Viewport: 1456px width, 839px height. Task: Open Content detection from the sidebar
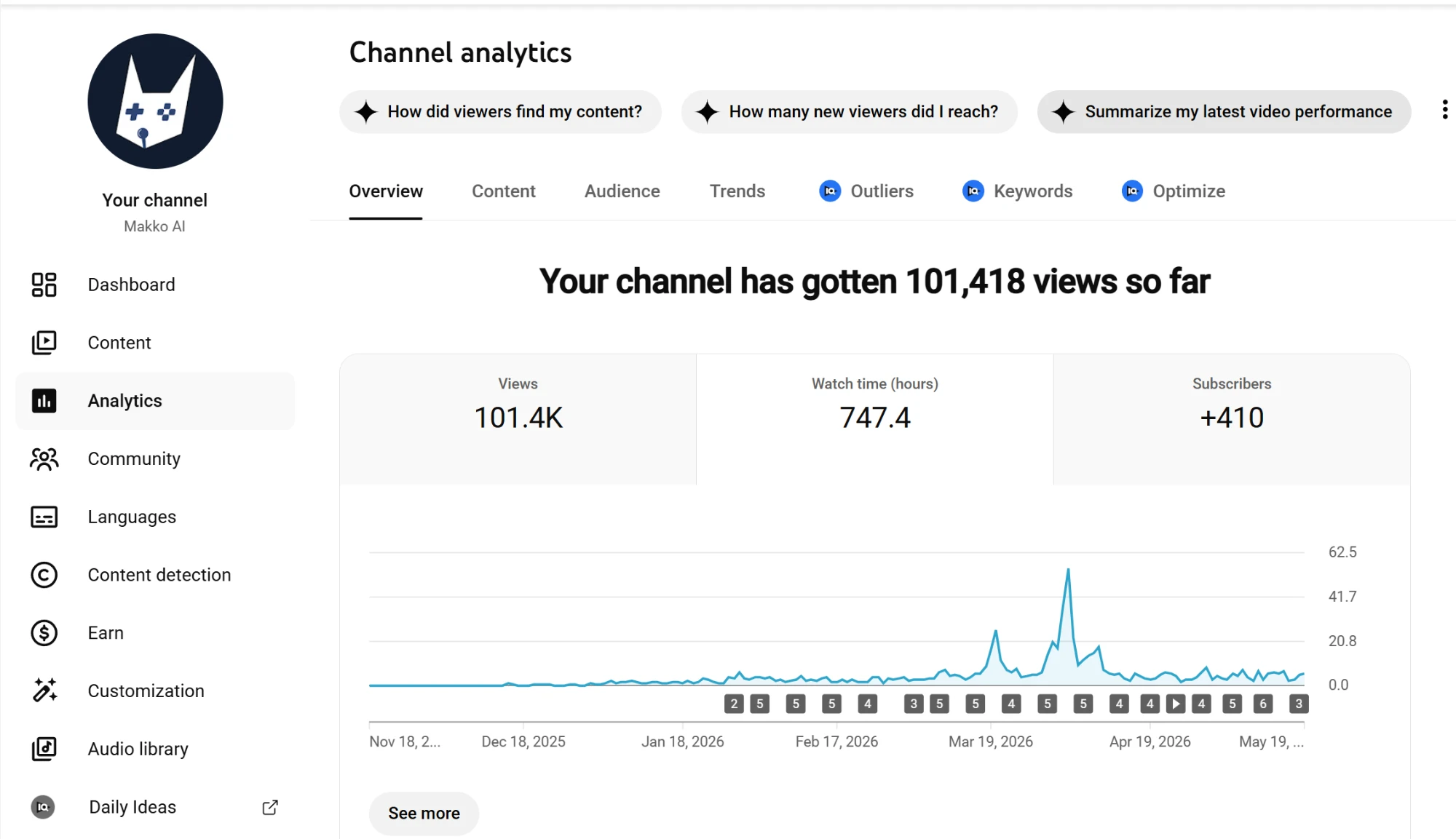tap(155, 575)
